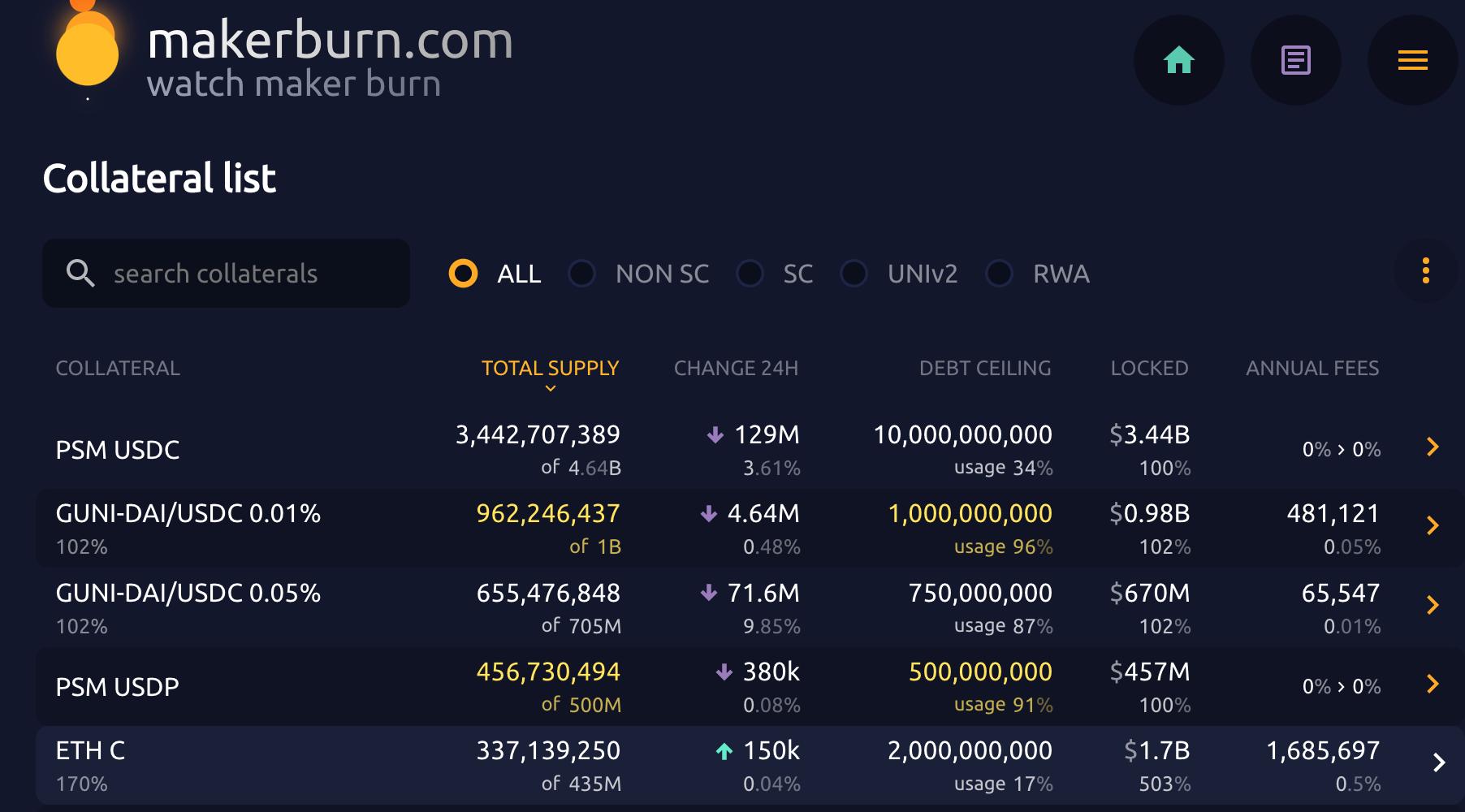Click PSM USDC down arrow change icon

point(715,435)
